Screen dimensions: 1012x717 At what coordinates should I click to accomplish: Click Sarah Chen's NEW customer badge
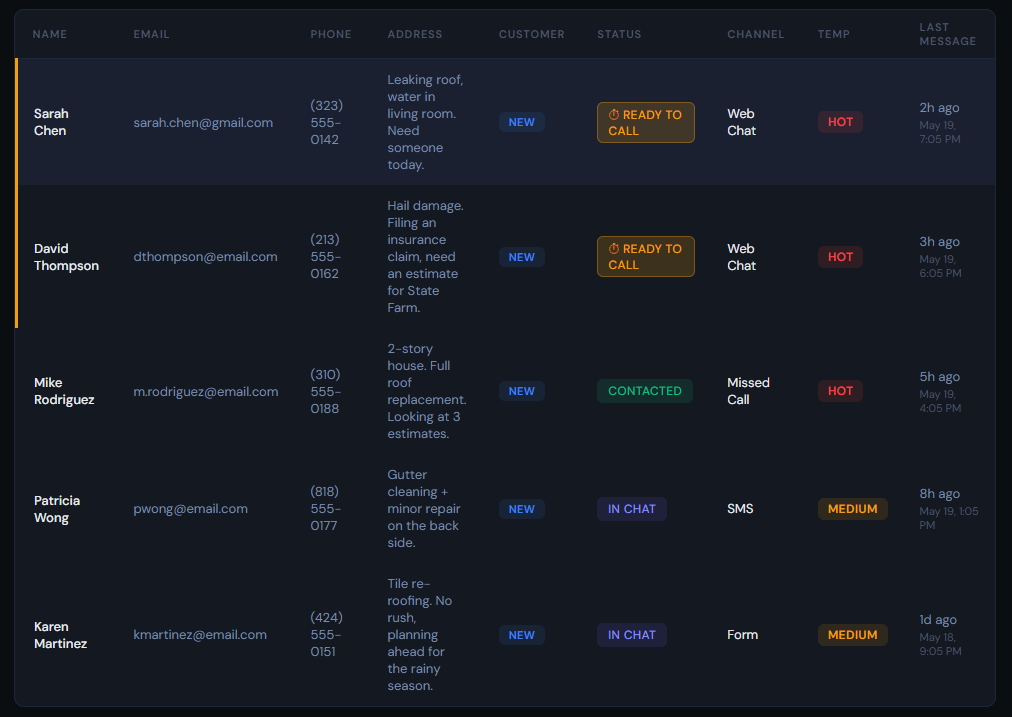tap(521, 123)
